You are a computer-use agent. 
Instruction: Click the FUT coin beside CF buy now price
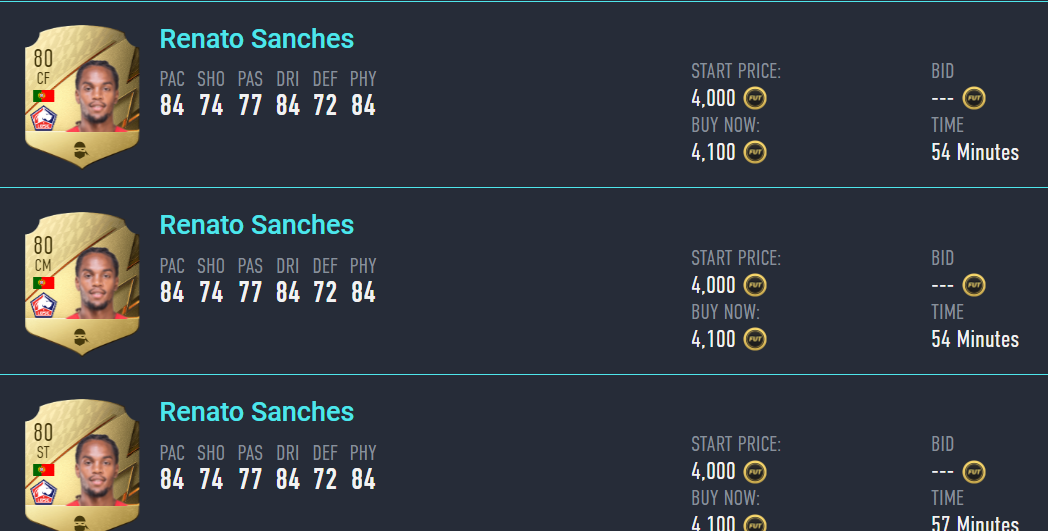[755, 152]
